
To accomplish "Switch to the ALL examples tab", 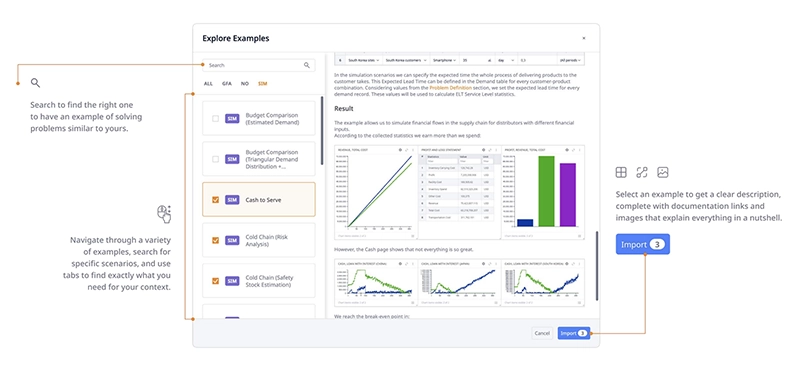I will (x=208, y=84).
